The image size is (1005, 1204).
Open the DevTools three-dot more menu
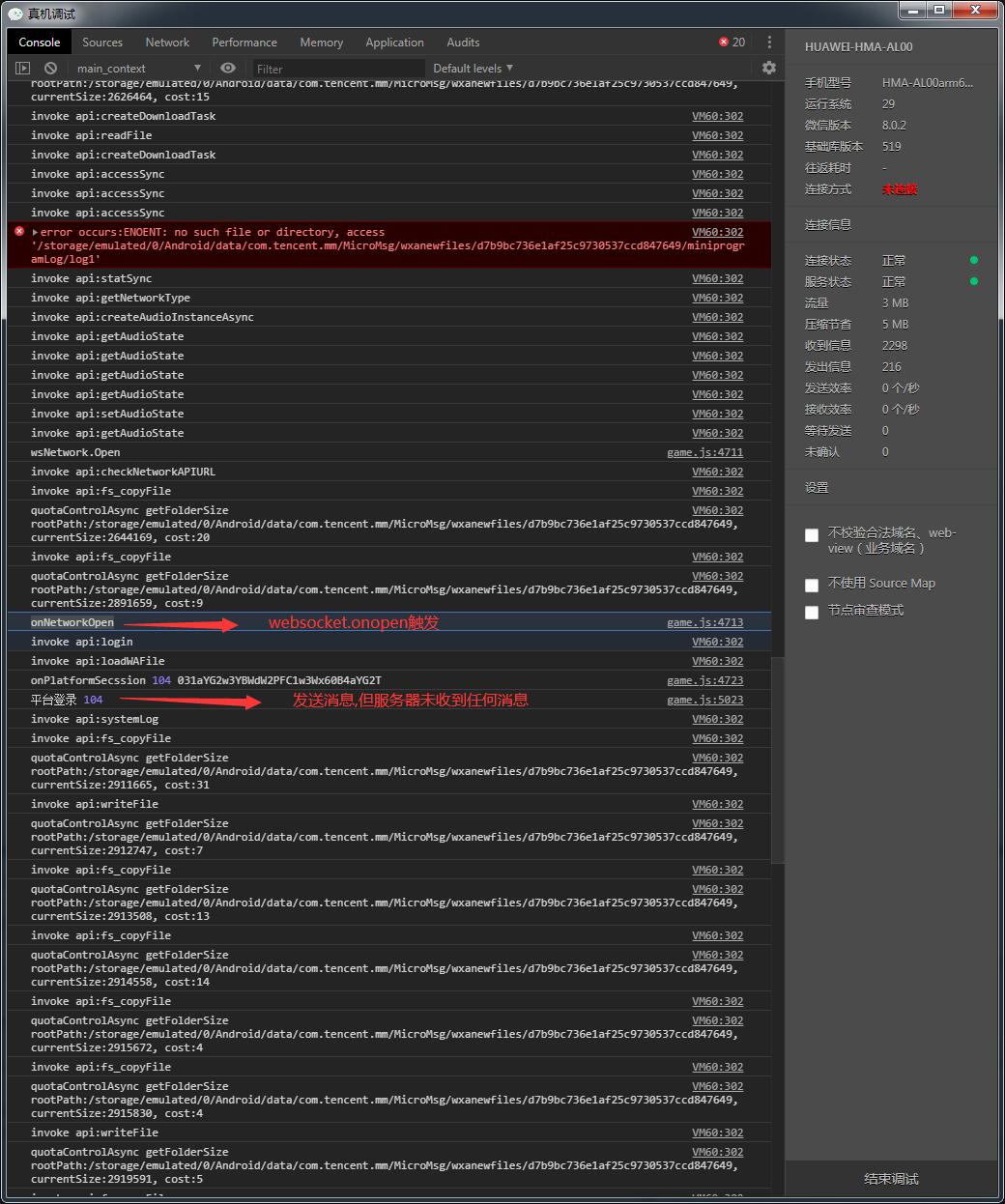click(769, 43)
